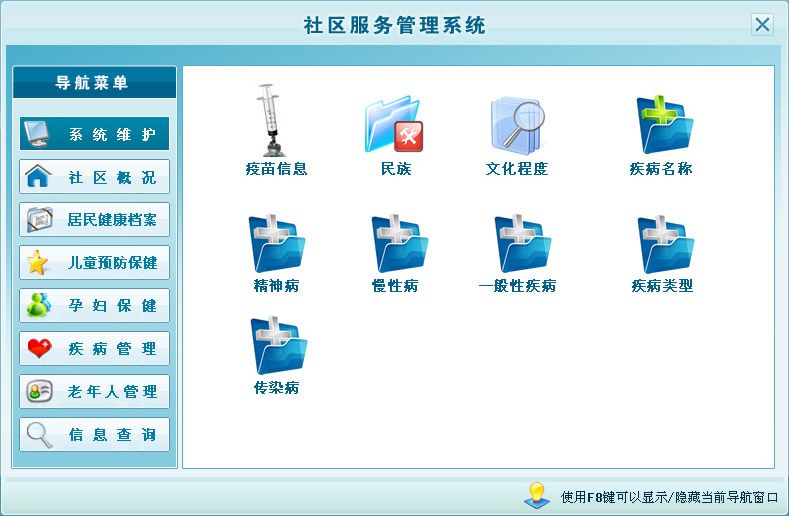Viewport: 789px width, 516px height.
Task: Open the 疾病名称 green-plus folder icon
Action: click(664, 124)
